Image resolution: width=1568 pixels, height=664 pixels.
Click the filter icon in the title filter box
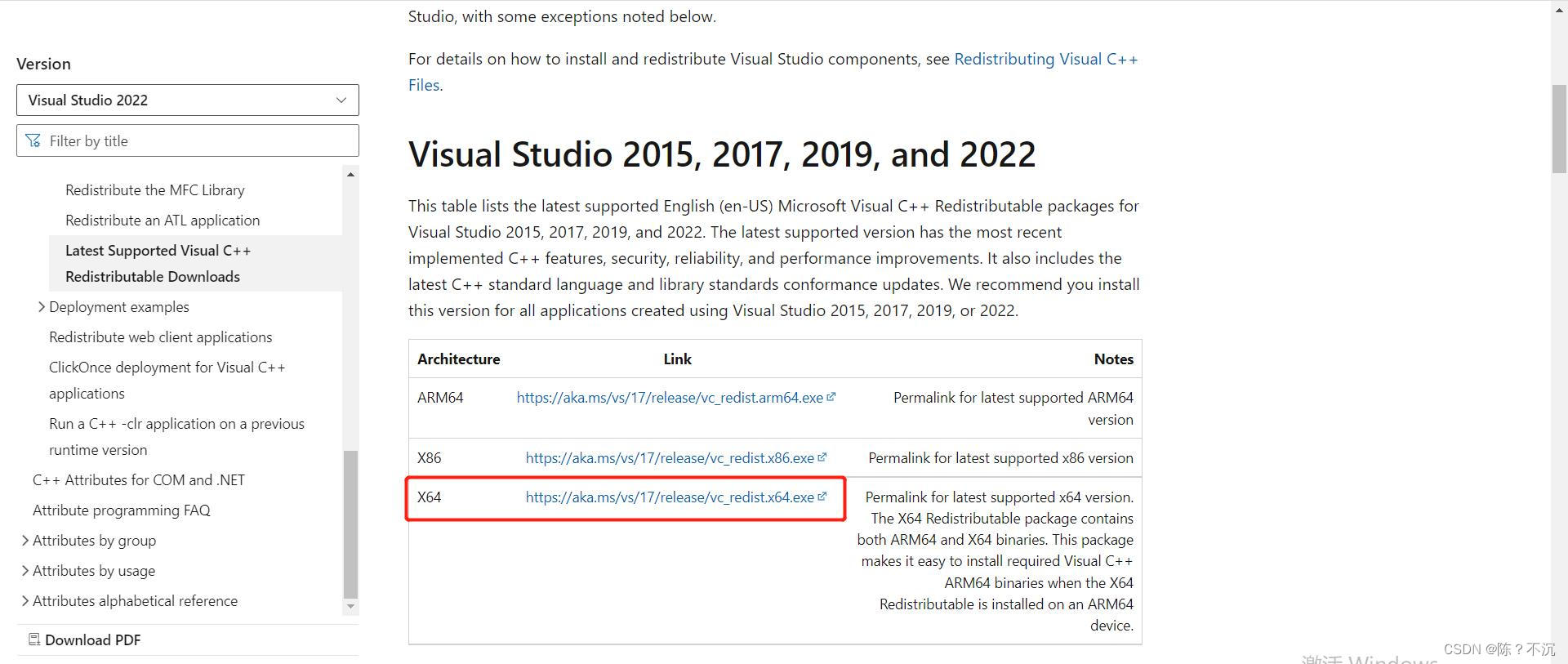33,140
